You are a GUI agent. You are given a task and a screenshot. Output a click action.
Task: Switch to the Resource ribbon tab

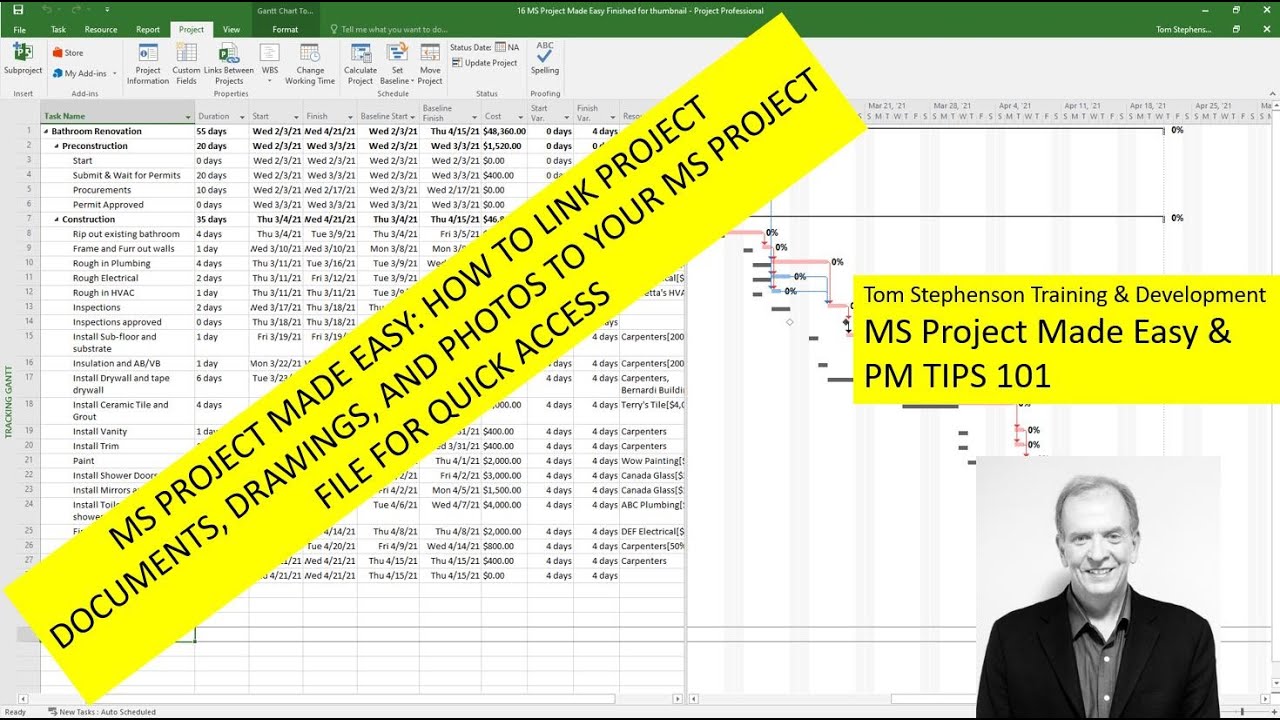click(x=101, y=29)
